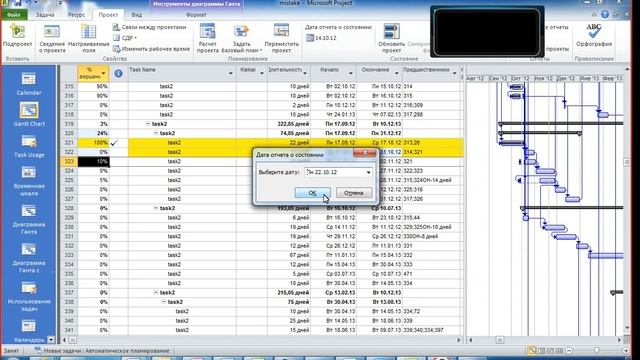Screen dimensions: 640x360
Task: Open Начало column filter dropdown
Action: (x=351, y=73)
